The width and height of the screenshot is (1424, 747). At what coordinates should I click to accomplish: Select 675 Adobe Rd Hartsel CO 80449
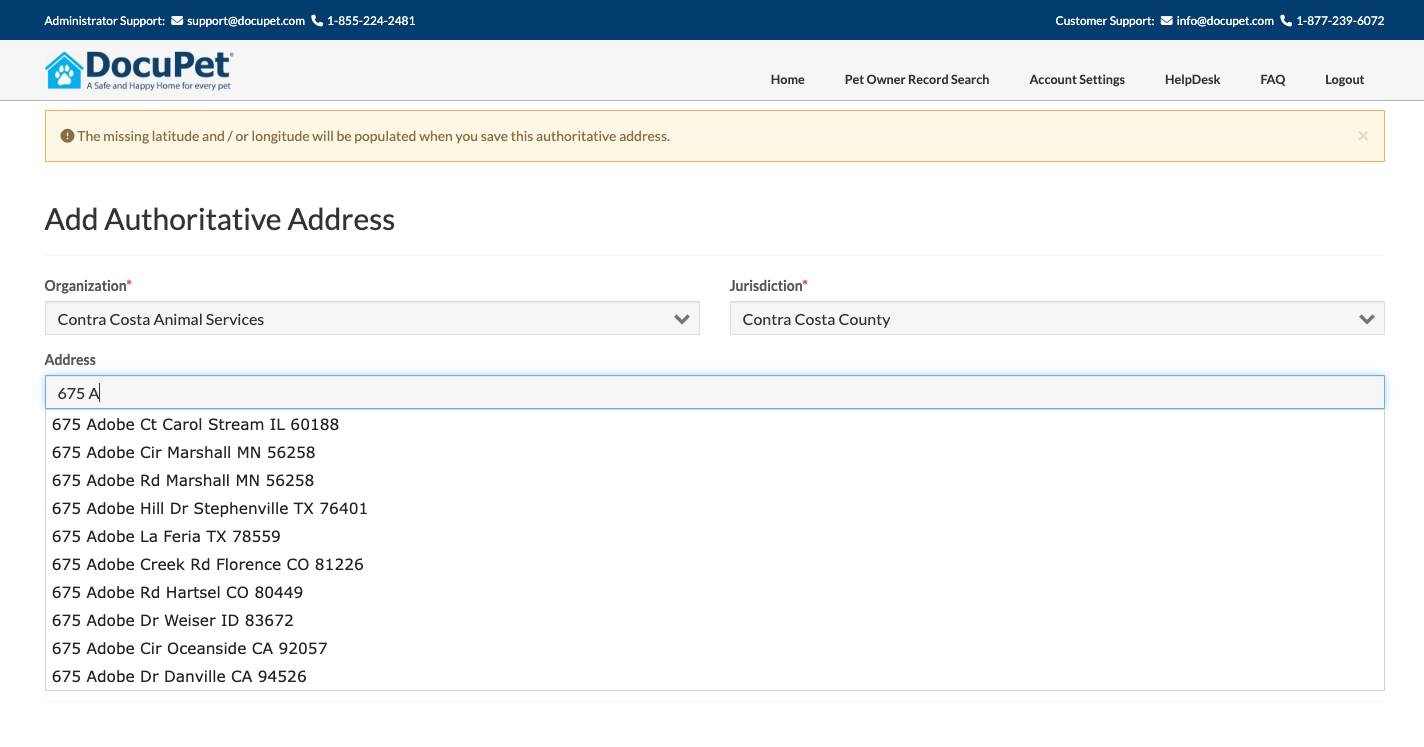click(x=715, y=592)
